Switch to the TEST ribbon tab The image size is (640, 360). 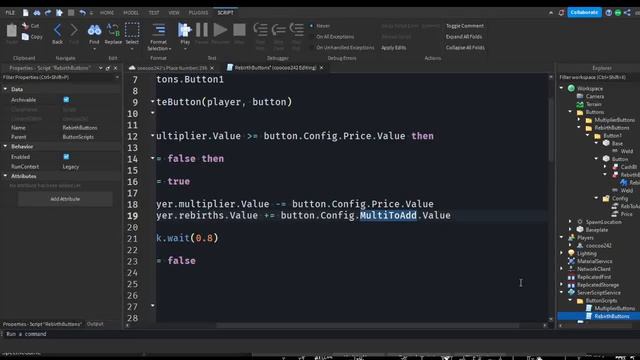click(154, 13)
